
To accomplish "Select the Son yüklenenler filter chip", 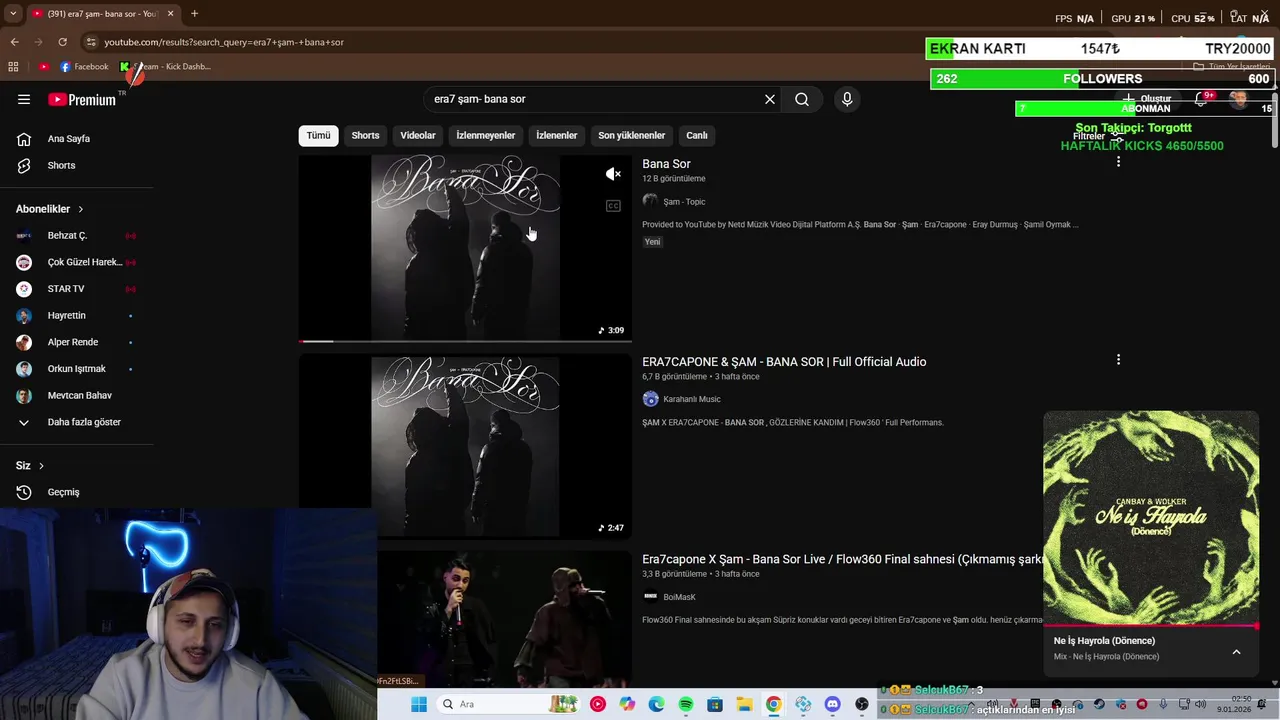I will 631,135.
